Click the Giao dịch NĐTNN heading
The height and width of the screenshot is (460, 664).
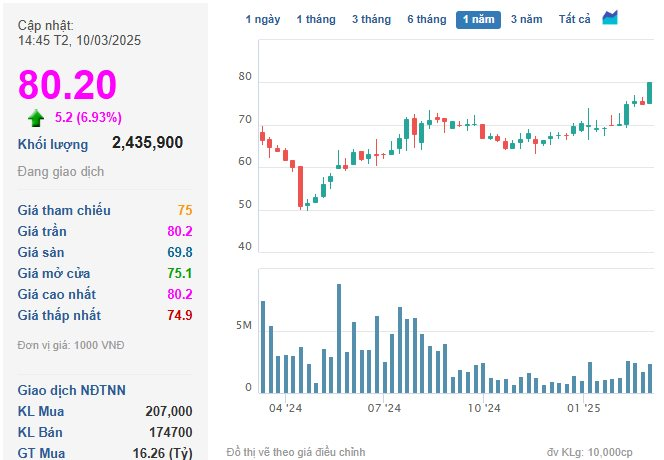[x=72, y=390]
